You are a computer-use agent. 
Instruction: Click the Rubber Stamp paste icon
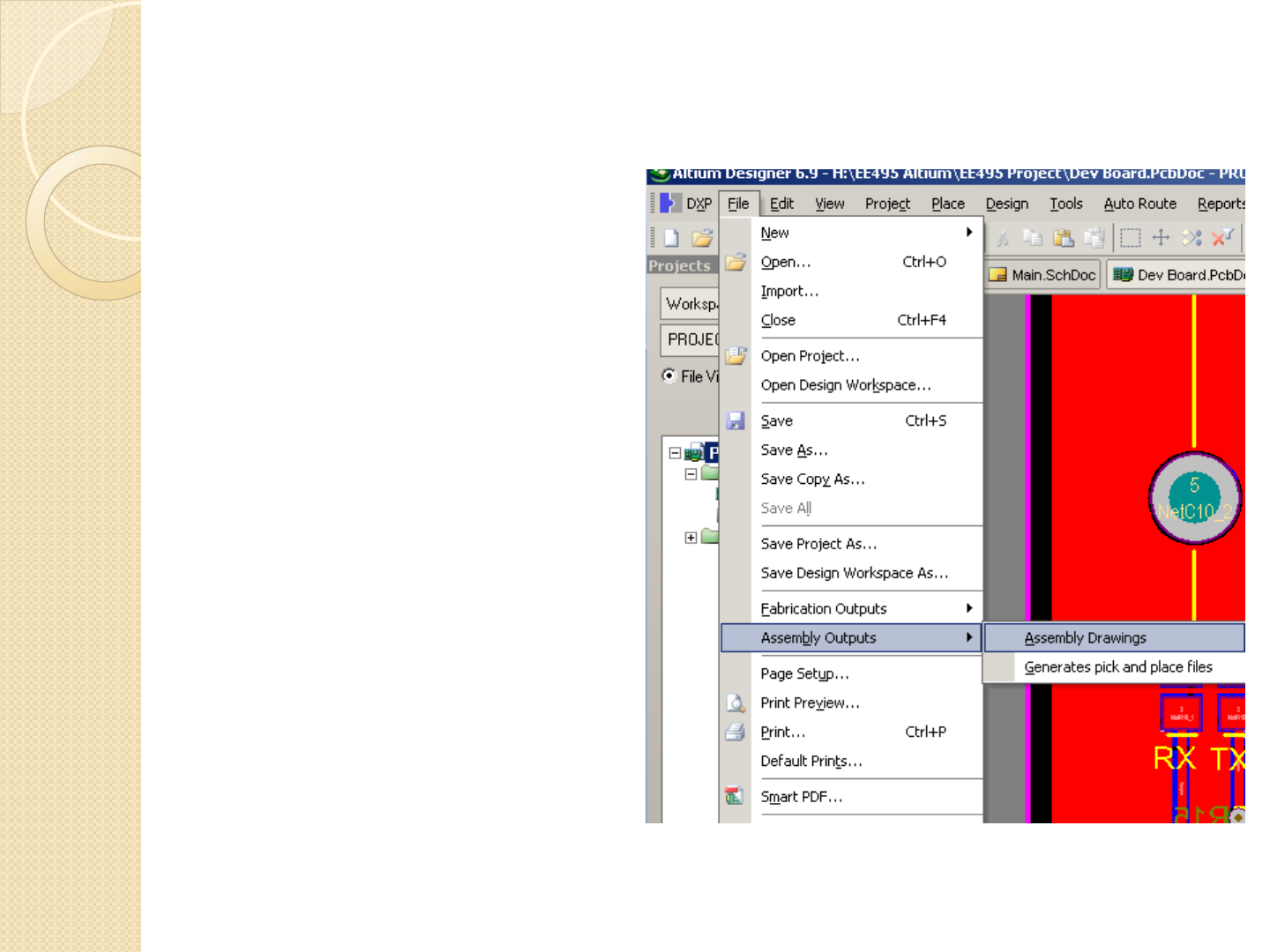coord(1094,237)
